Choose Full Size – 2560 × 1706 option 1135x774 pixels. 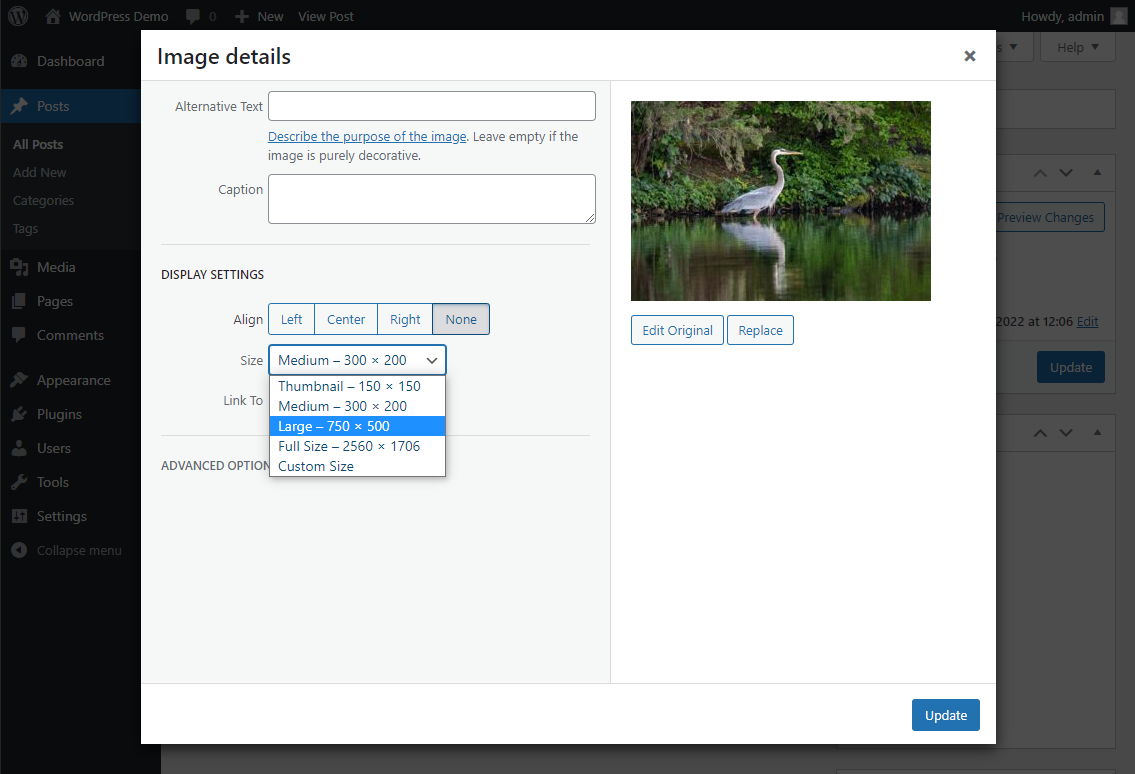coord(357,446)
